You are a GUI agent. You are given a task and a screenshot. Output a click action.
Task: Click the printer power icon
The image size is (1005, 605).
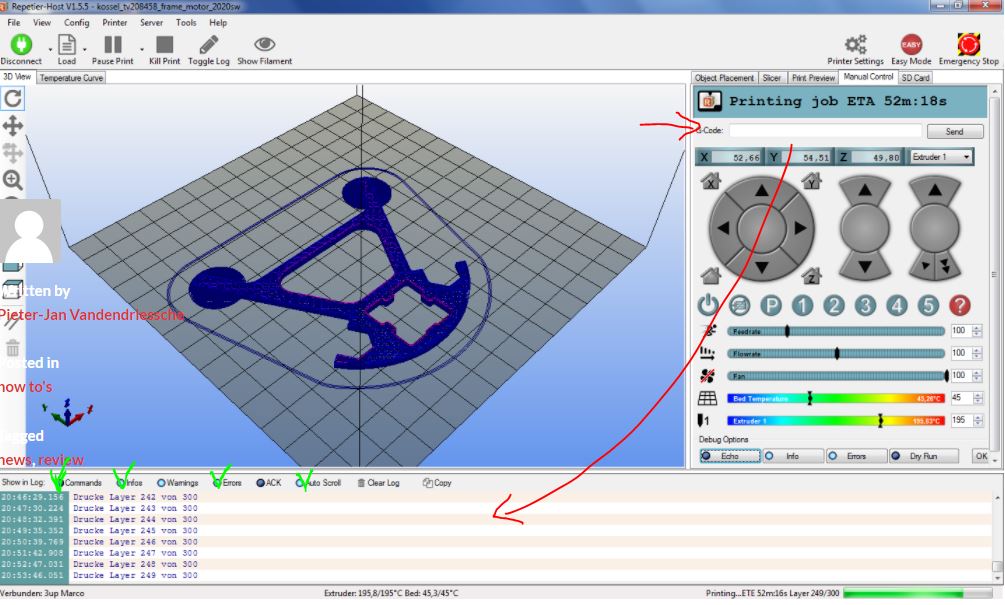coord(708,306)
